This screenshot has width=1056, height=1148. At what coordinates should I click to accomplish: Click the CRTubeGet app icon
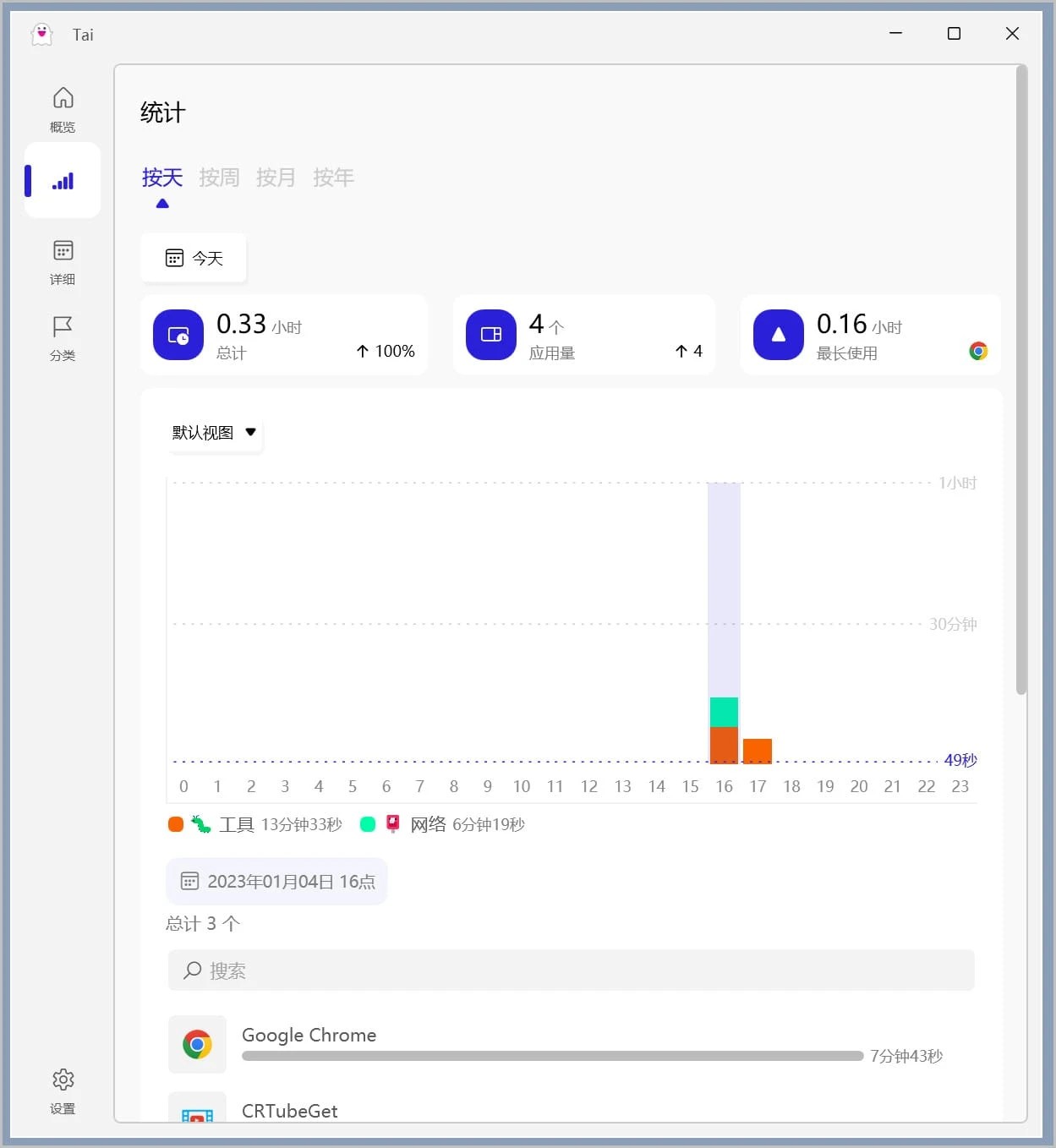197,1108
